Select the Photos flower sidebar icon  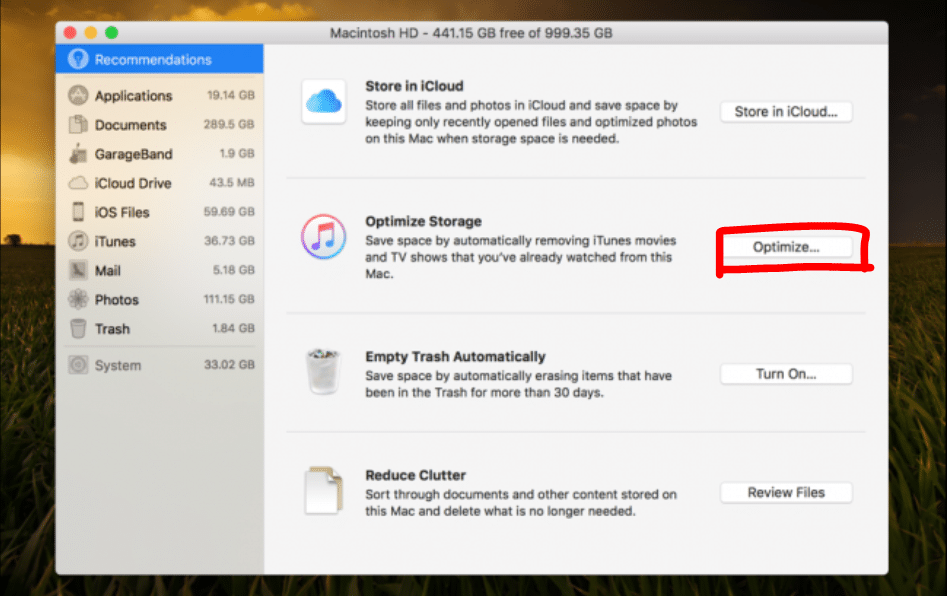pyautogui.click(x=77, y=299)
